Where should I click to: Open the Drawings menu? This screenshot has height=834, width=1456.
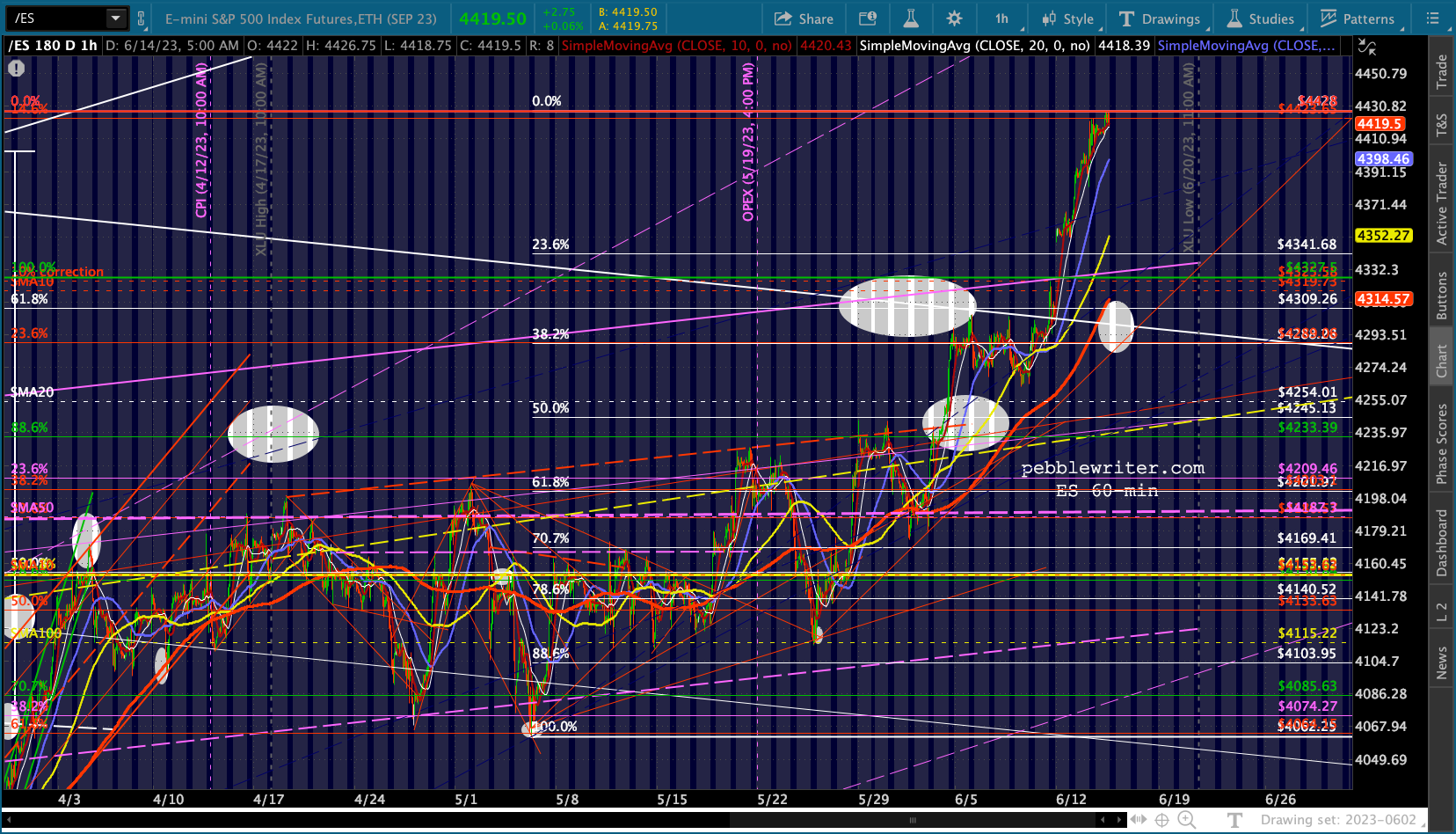(x=1160, y=18)
